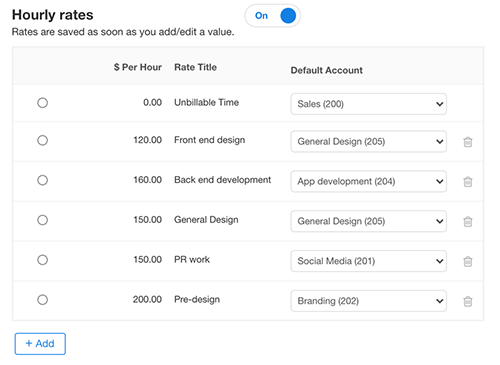
Task: Click the 200.00 per hour value
Action: (147, 299)
